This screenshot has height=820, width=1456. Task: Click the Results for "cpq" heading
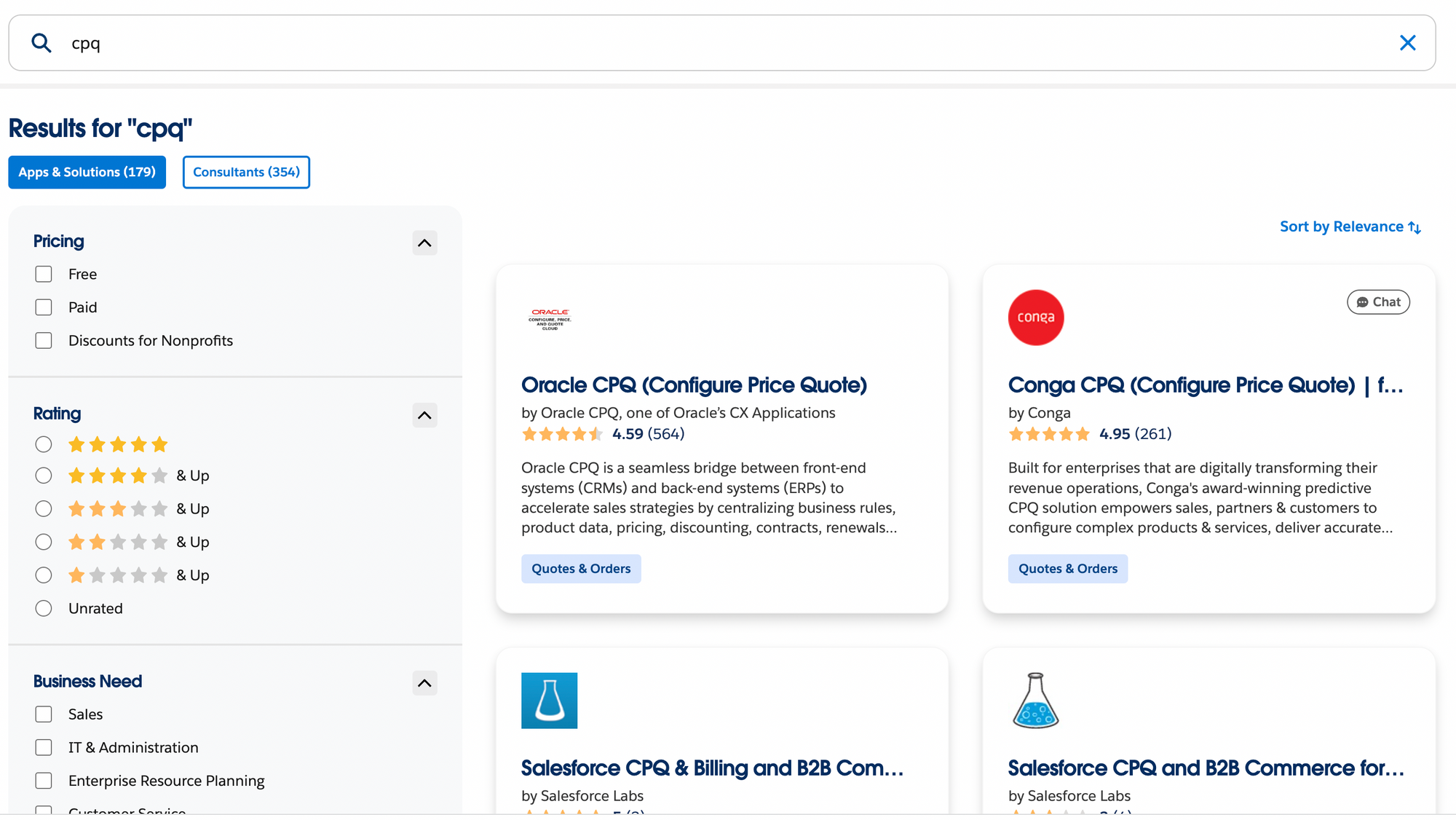click(x=100, y=128)
